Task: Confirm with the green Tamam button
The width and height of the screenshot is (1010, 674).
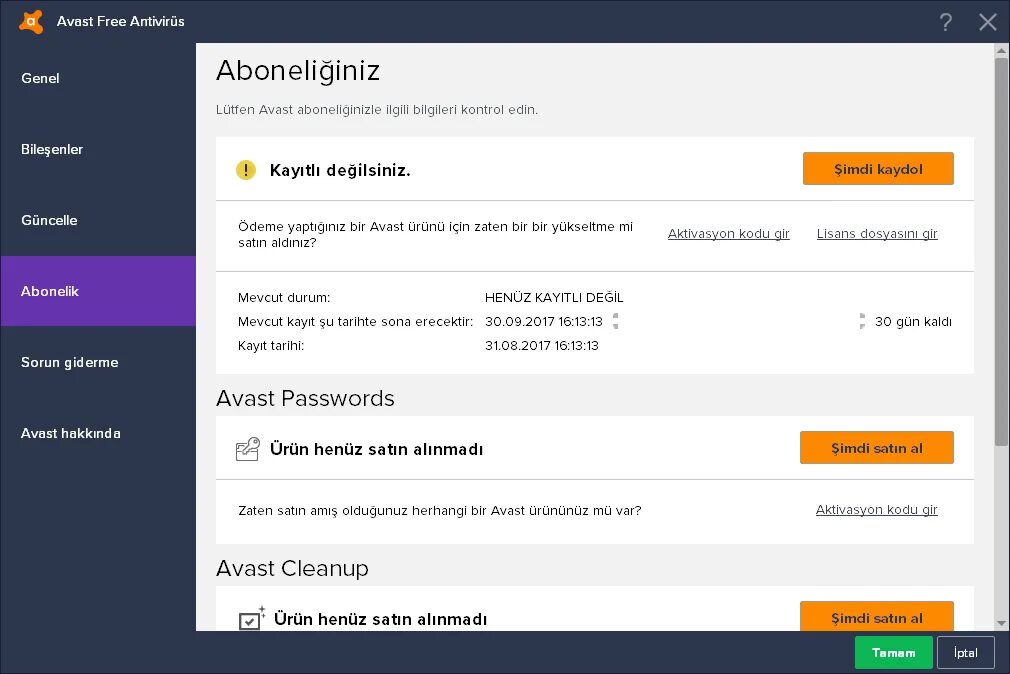Action: tap(893, 652)
